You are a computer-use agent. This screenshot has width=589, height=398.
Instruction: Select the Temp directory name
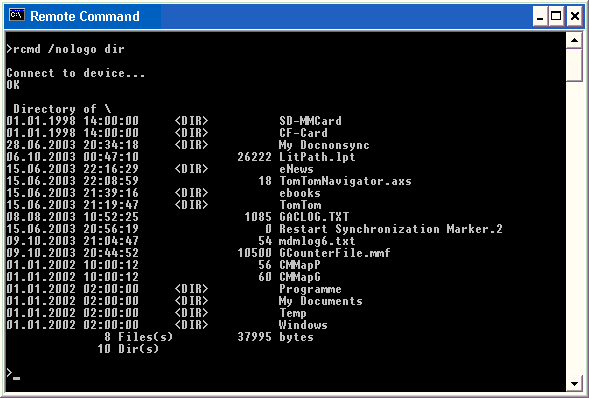pyautogui.click(x=293, y=313)
